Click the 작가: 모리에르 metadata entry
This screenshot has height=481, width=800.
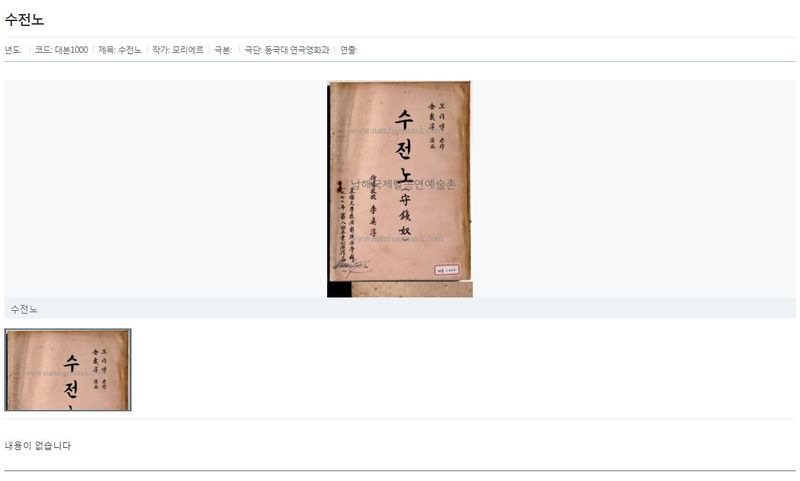coord(178,50)
